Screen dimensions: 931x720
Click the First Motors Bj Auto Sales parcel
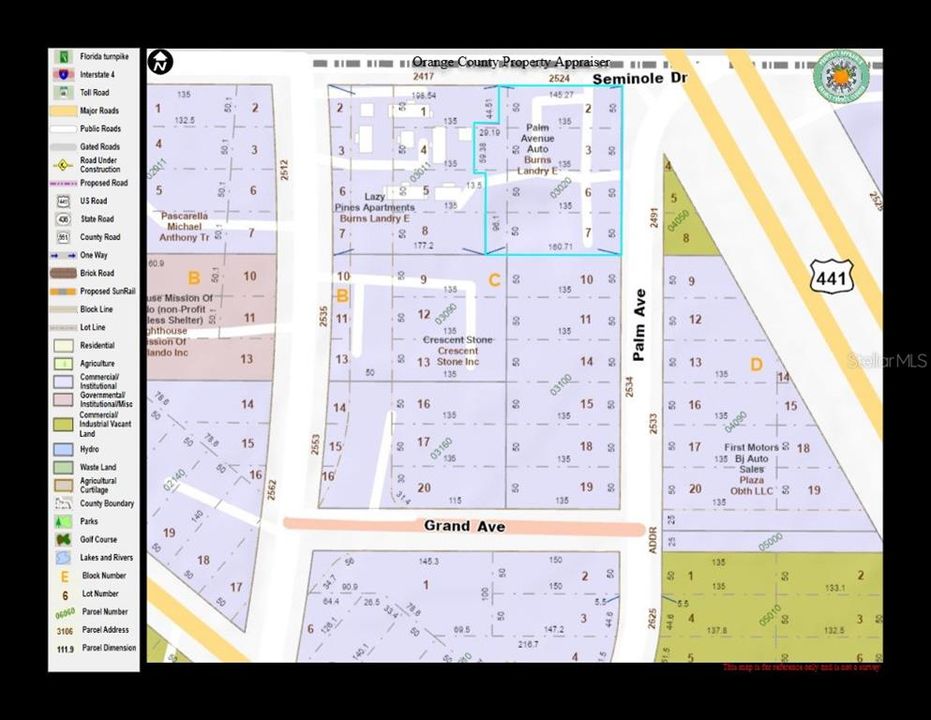pyautogui.click(x=751, y=469)
